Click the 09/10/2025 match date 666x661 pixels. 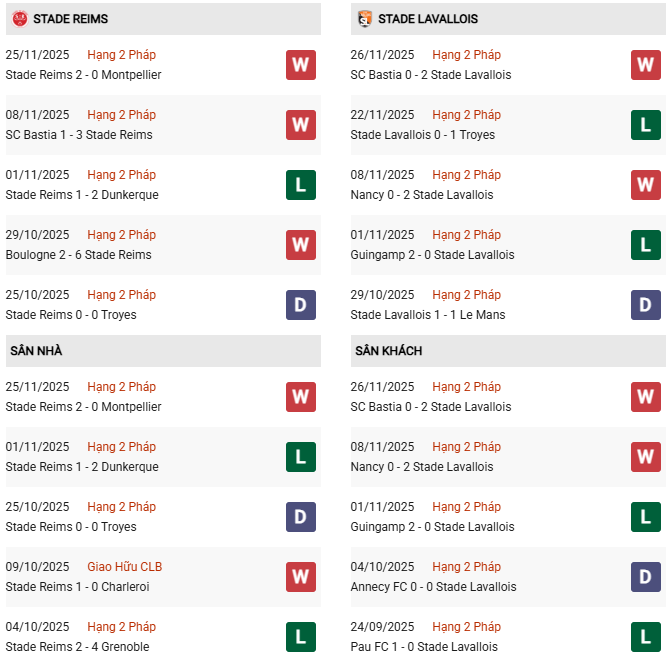(37, 567)
